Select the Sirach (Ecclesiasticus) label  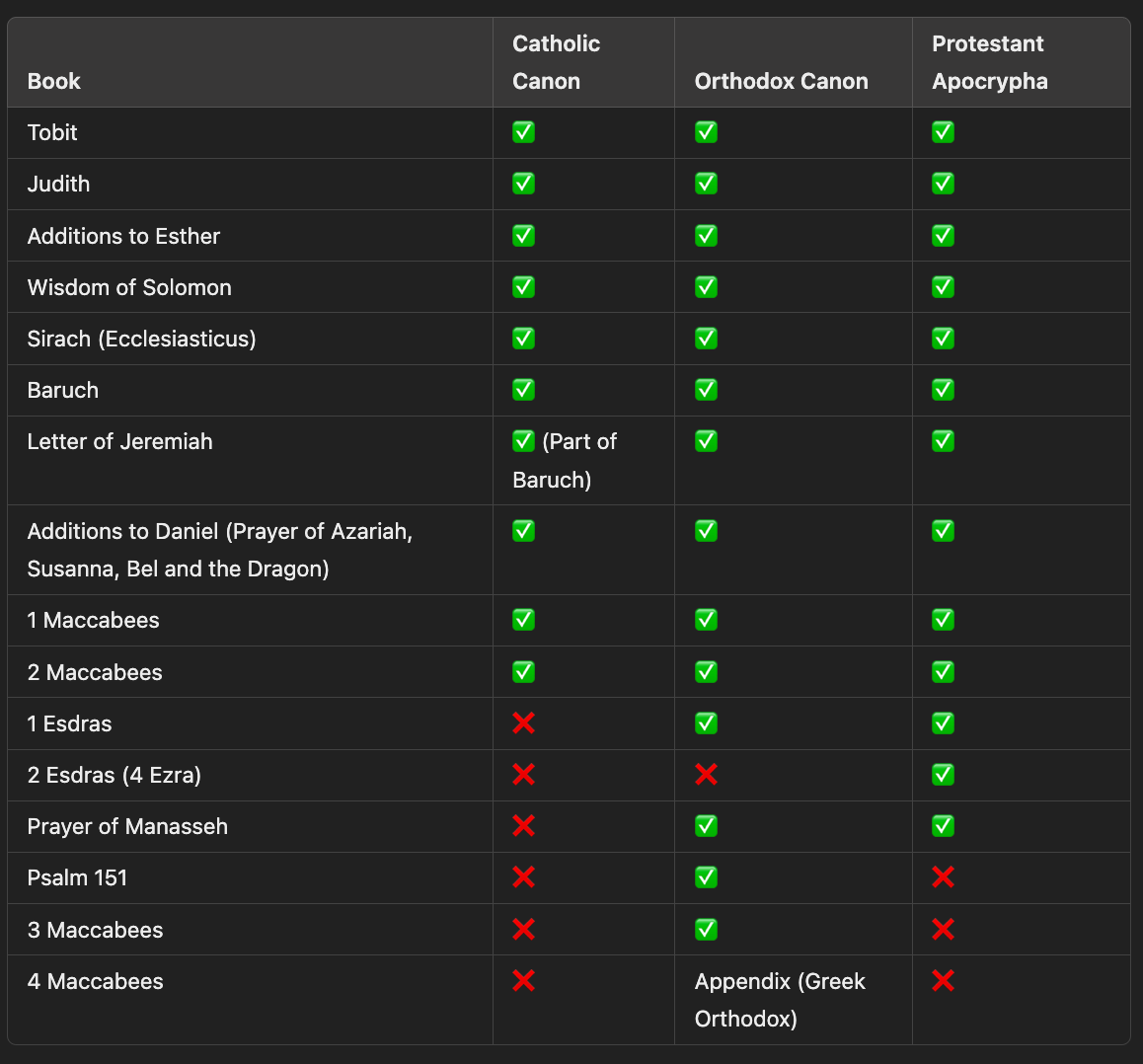(x=141, y=339)
